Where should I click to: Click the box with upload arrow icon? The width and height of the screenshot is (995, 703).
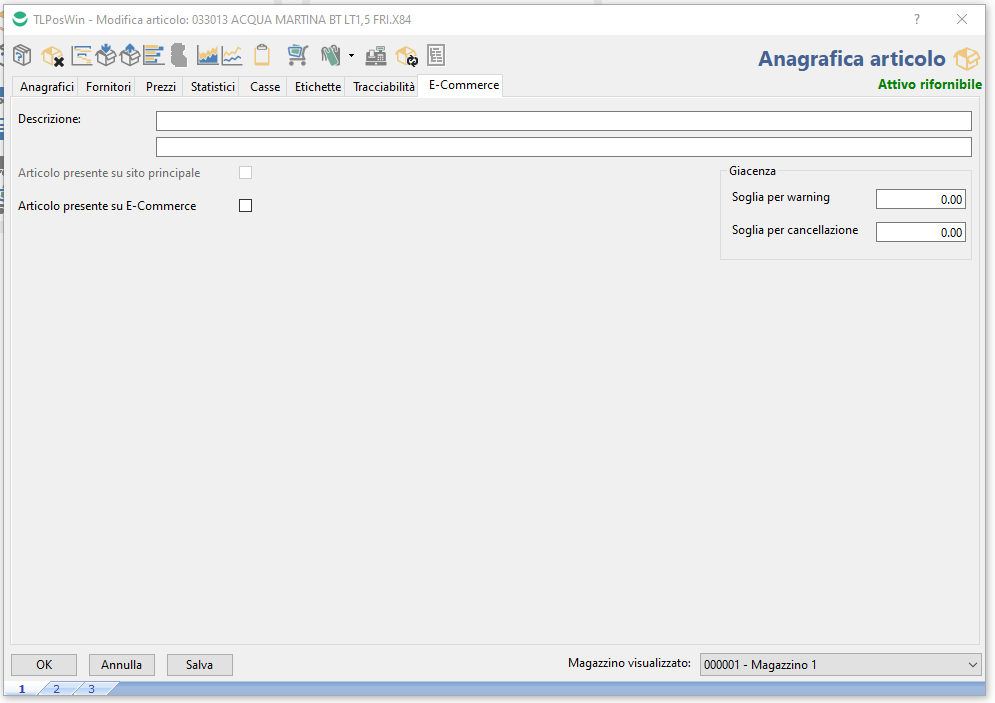pyautogui.click(x=130, y=55)
